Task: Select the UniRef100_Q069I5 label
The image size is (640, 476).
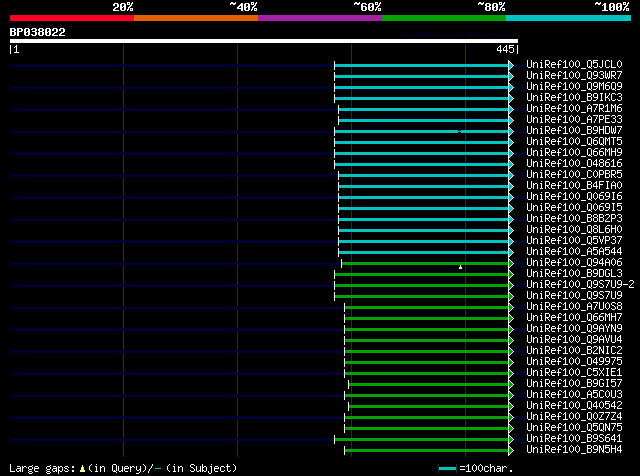Action: (574, 208)
